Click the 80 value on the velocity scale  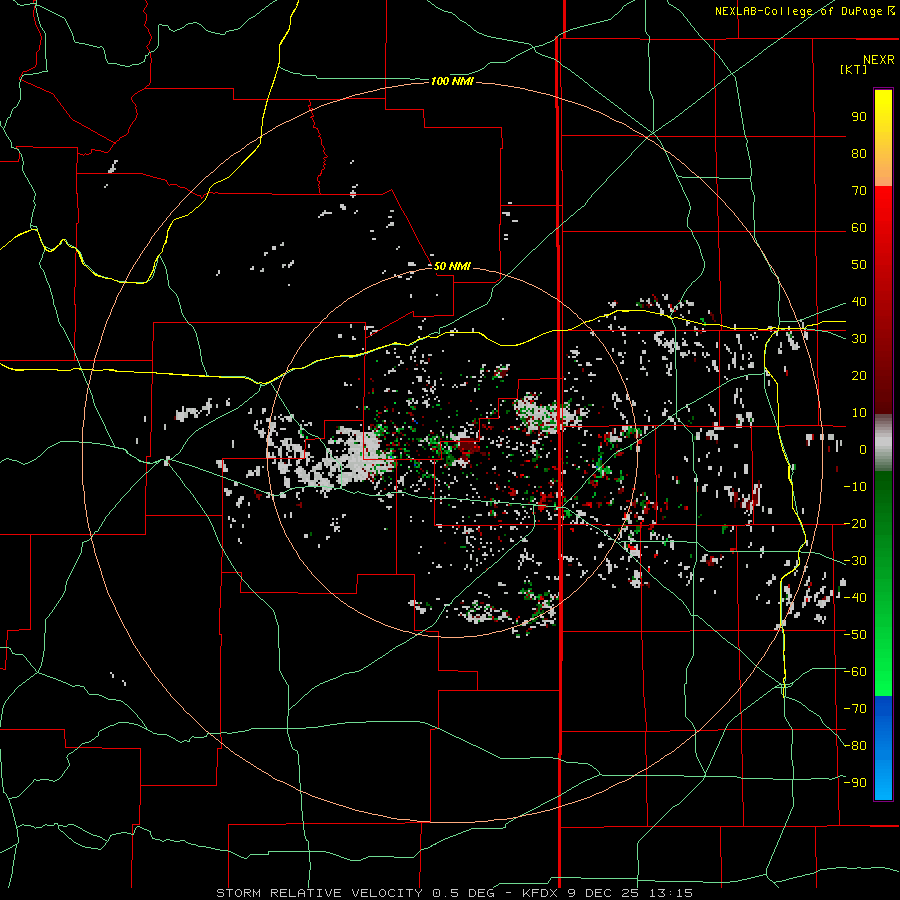[x=859, y=154]
